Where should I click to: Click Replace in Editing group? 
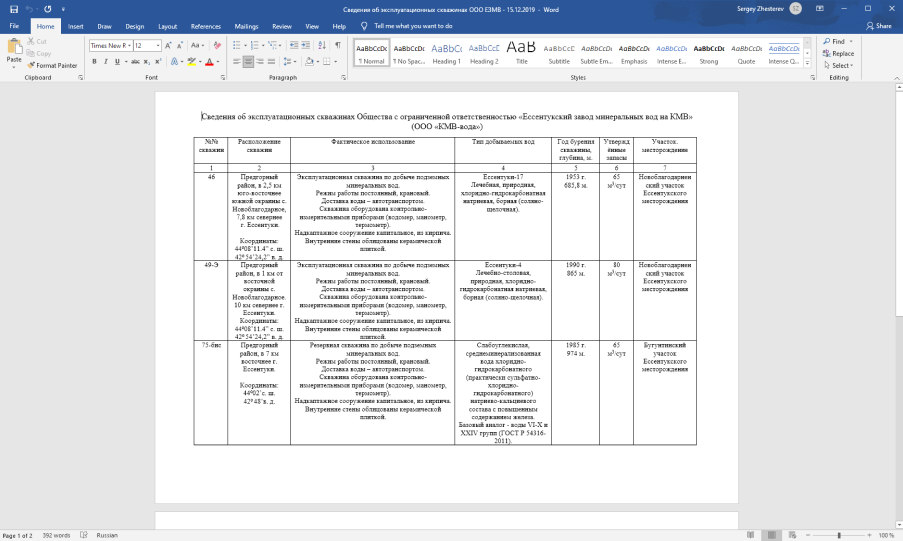click(838, 54)
